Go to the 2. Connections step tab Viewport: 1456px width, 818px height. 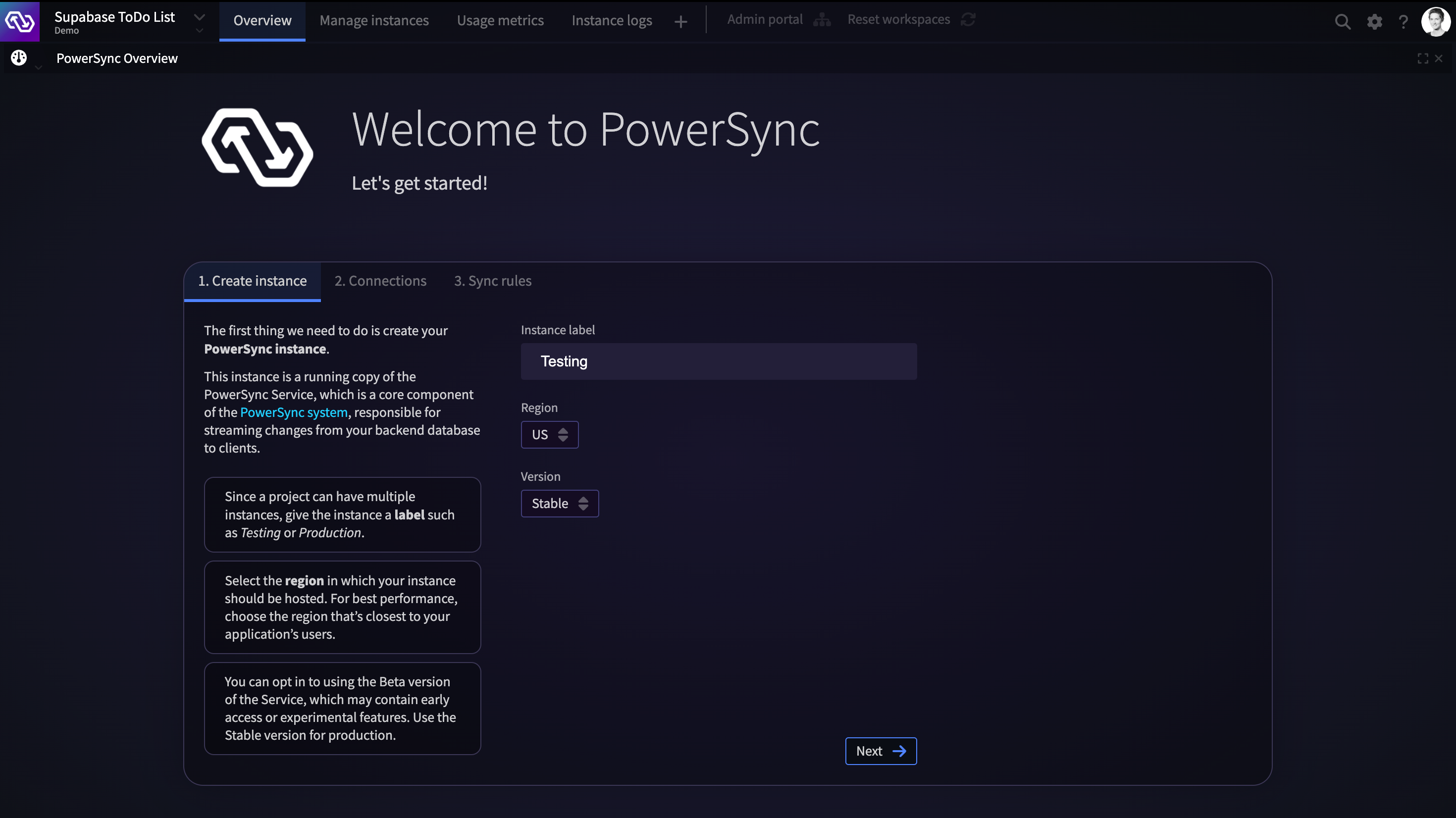(x=380, y=281)
